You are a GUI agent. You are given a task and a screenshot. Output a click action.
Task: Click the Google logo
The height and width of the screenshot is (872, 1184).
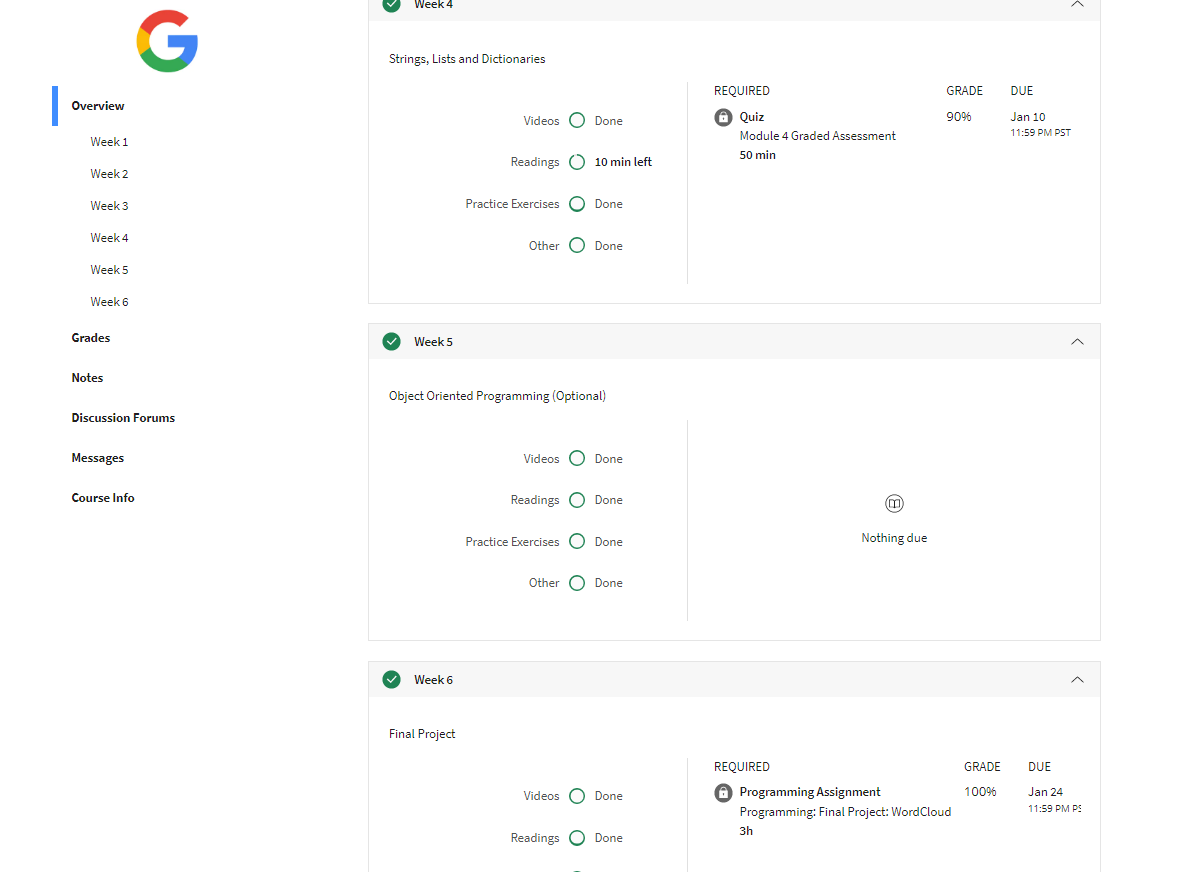pyautogui.click(x=167, y=41)
